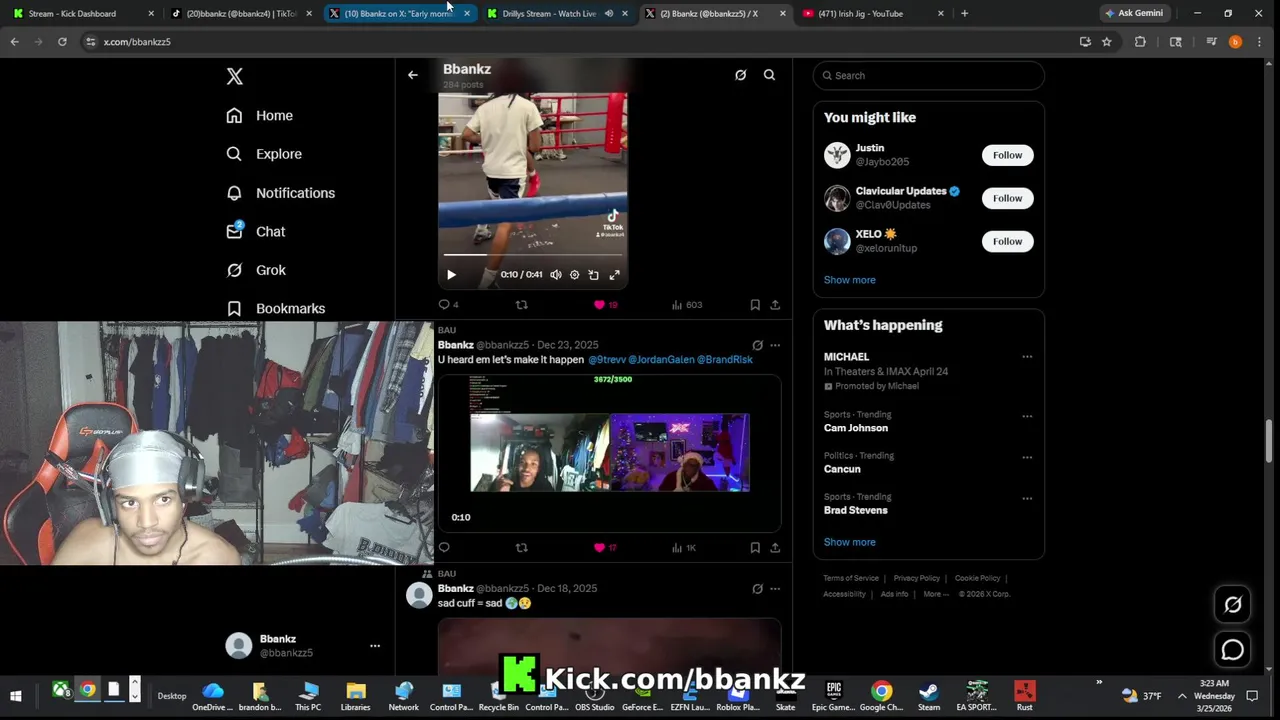Open more options on Dec 23 post
Viewport: 1280px width, 720px height.
[775, 346]
